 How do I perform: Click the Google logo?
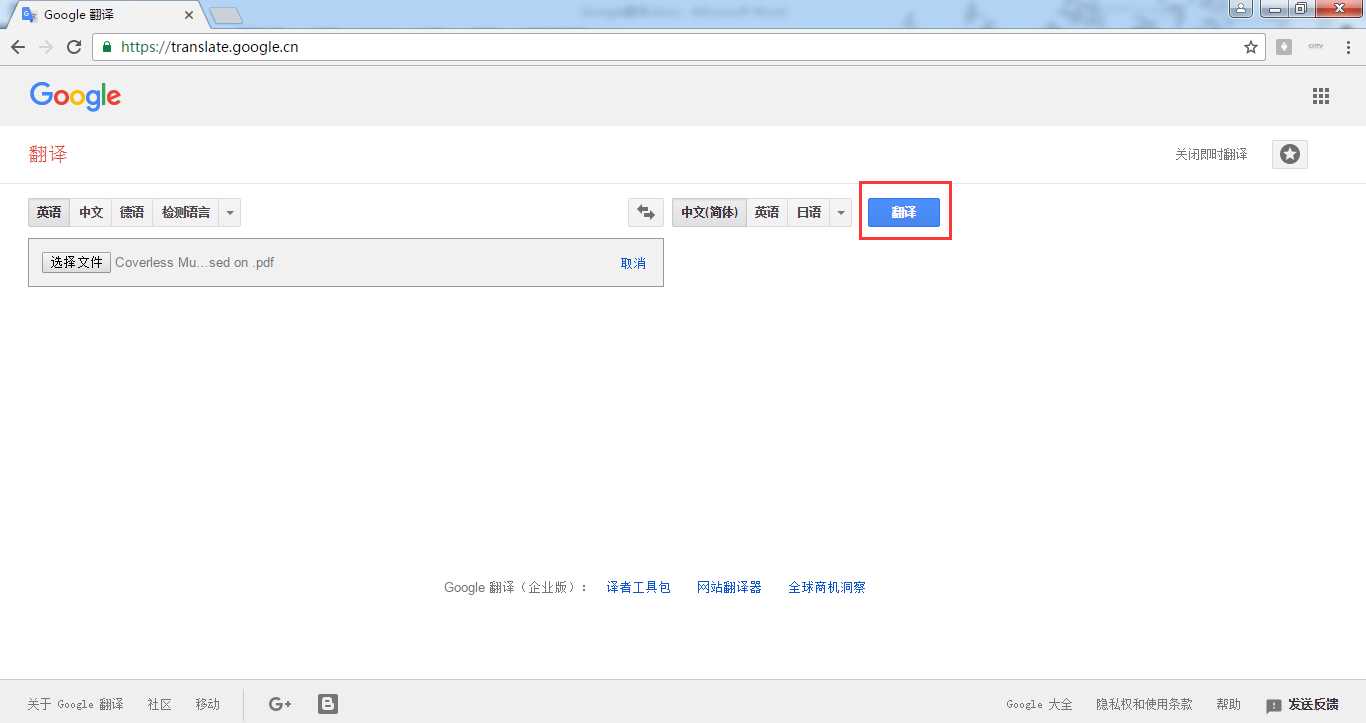point(75,96)
